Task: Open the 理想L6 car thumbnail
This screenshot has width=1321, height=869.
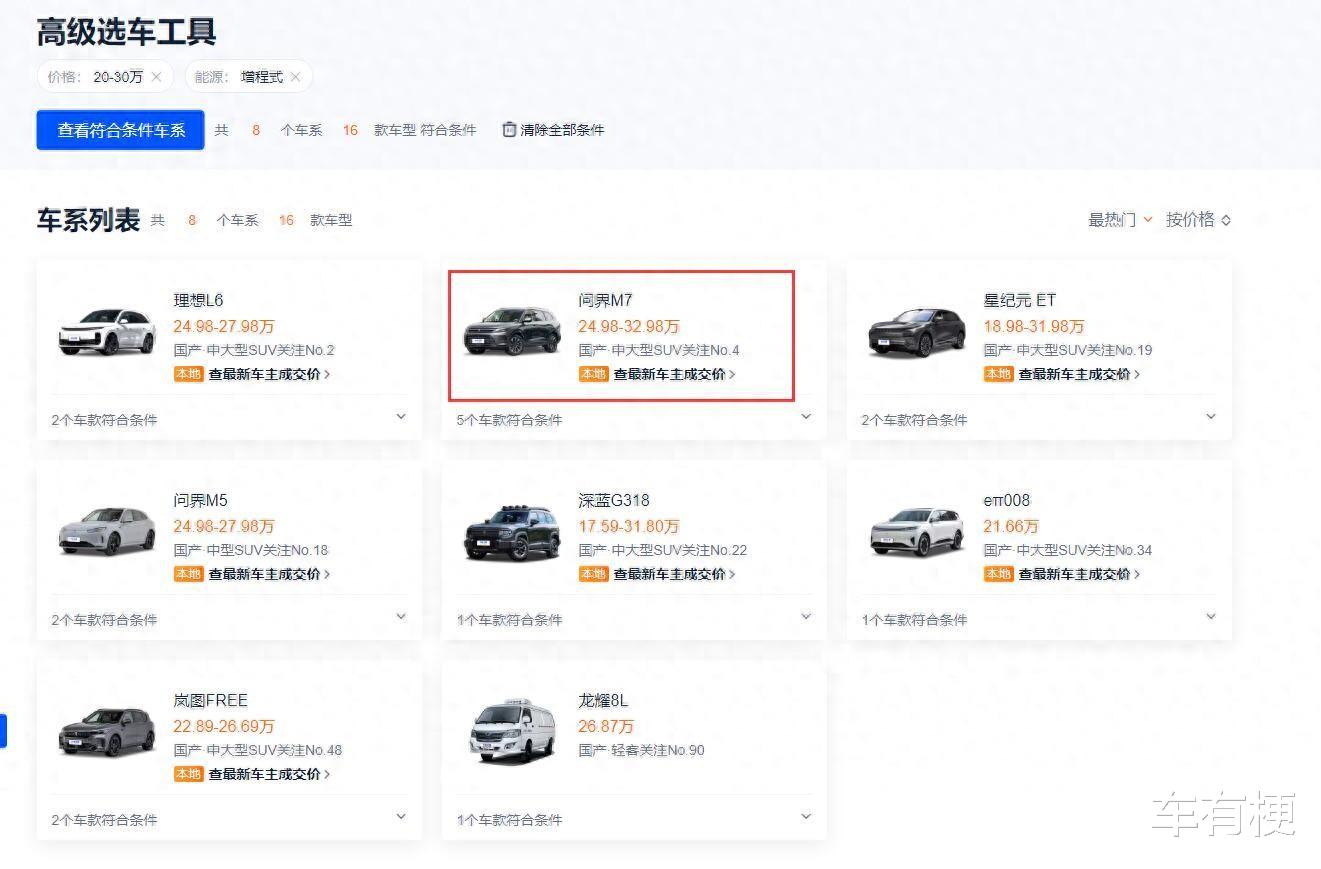Action: coord(107,331)
